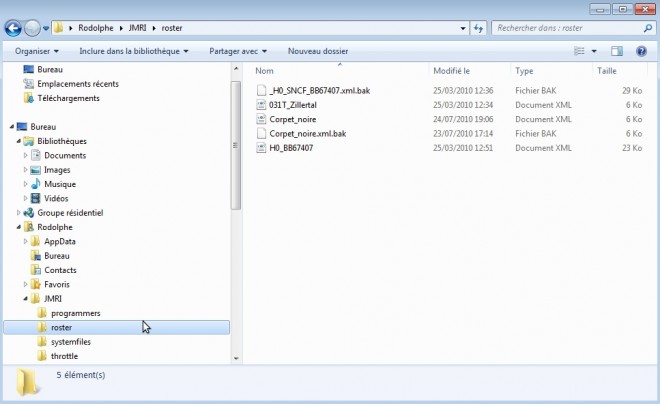The height and width of the screenshot is (404, 660).
Task: Open the recent pages dropdown arrow
Action: click(x=46, y=28)
